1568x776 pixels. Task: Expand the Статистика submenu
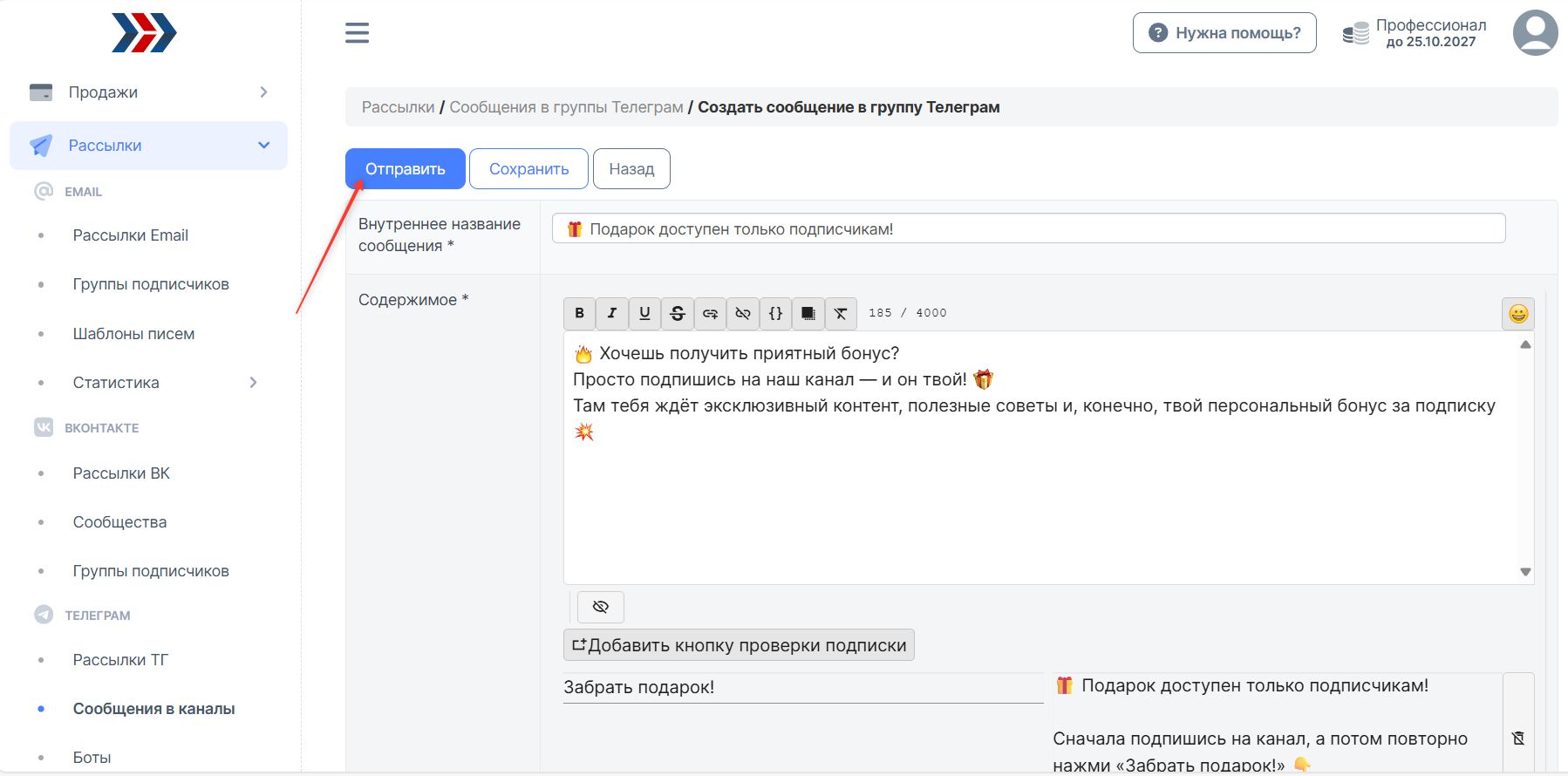click(253, 383)
